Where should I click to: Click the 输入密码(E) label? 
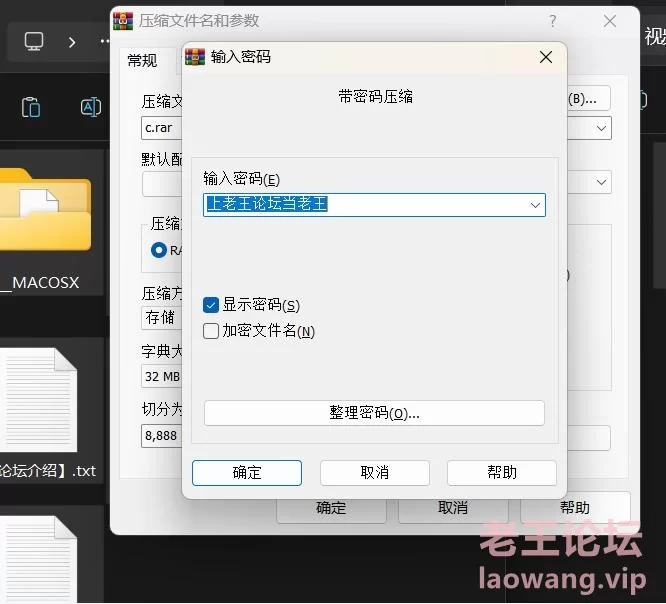click(241, 179)
